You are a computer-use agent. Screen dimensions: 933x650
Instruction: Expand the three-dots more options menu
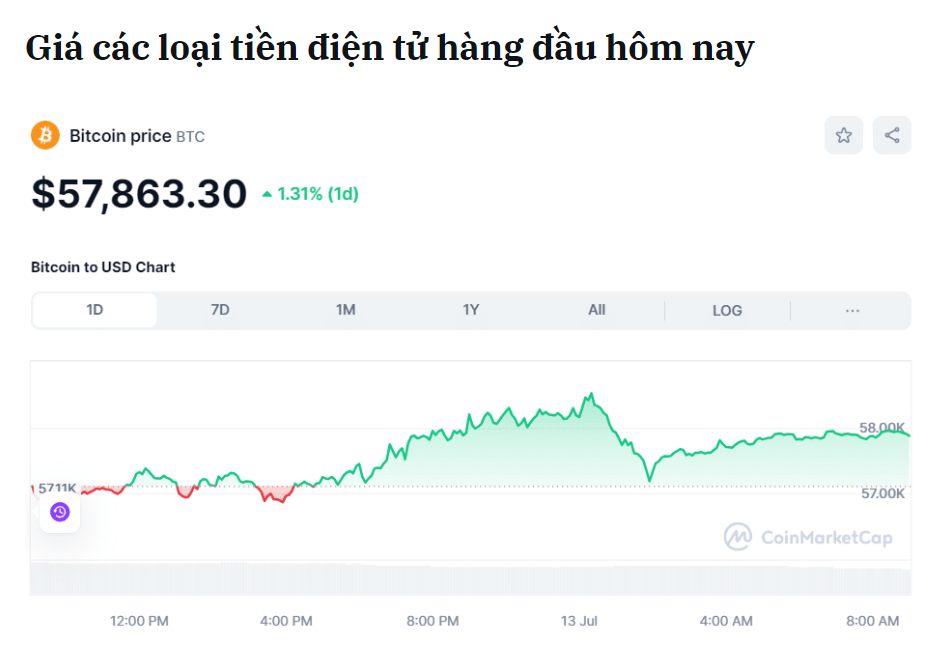(x=852, y=311)
